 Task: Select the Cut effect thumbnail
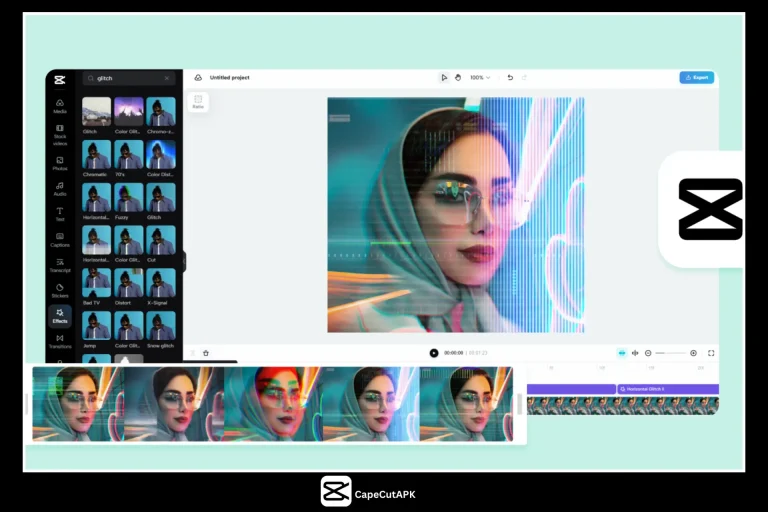(161, 240)
